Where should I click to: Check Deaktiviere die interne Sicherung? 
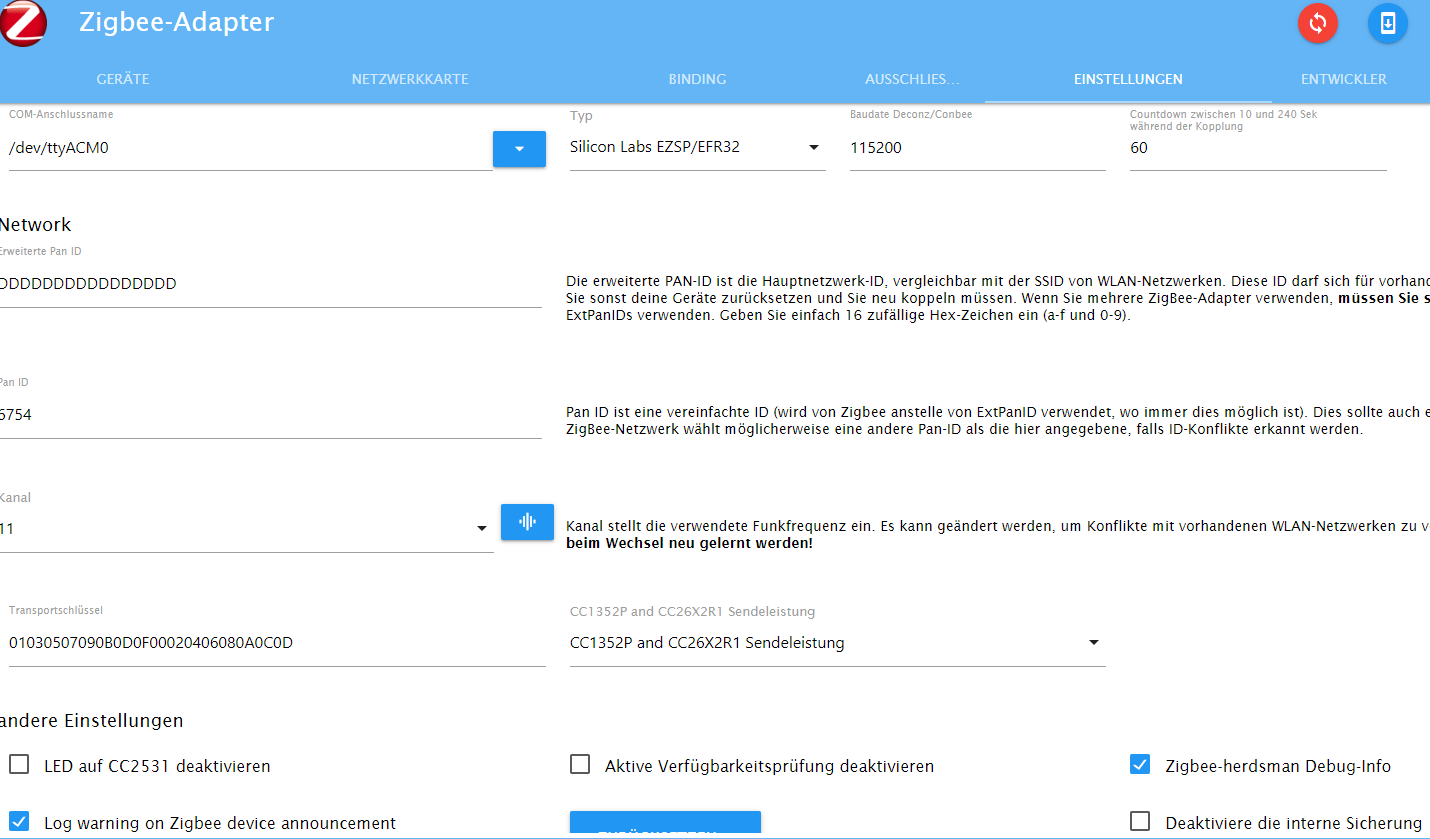1140,822
